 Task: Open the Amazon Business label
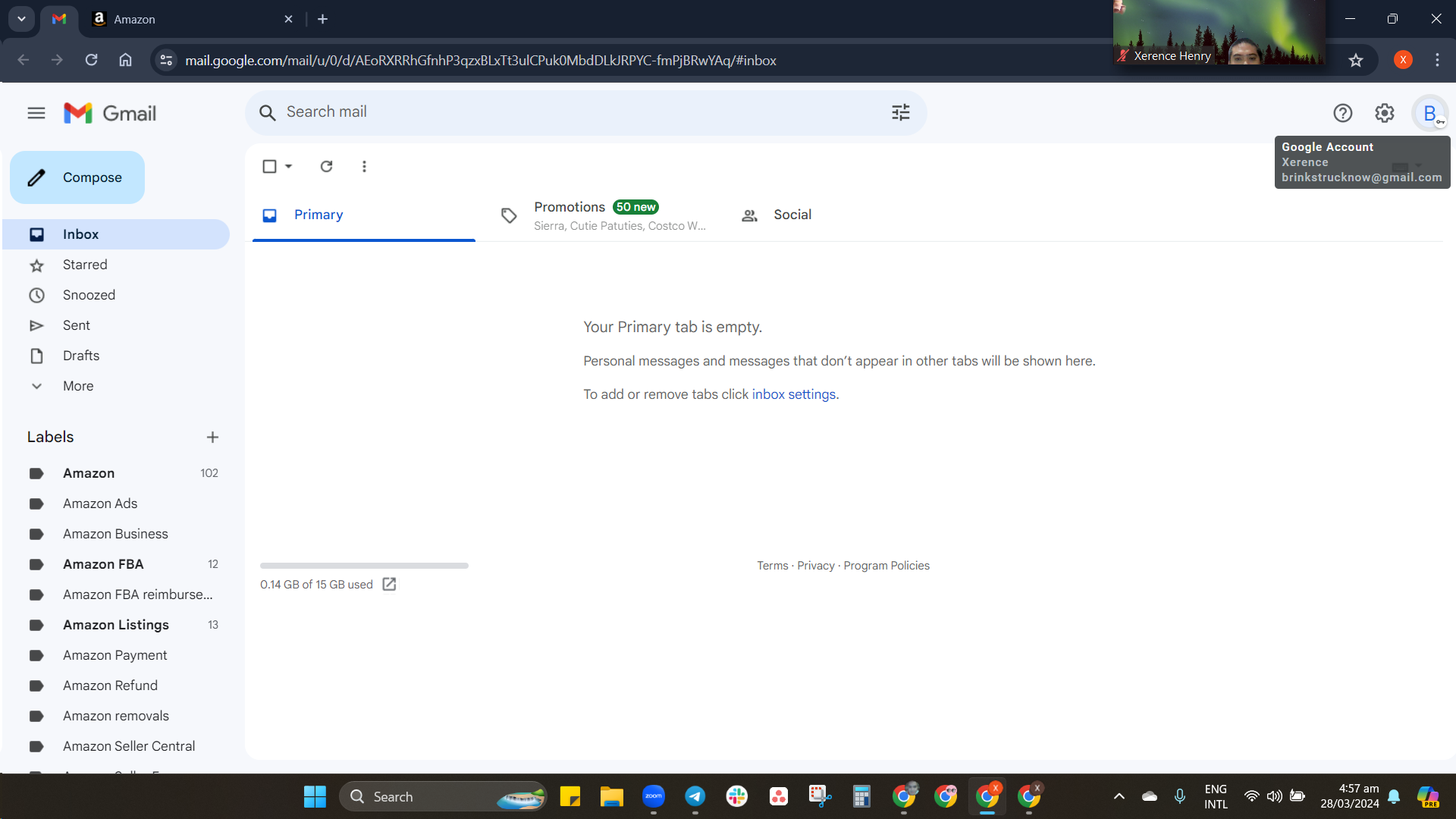tap(116, 534)
